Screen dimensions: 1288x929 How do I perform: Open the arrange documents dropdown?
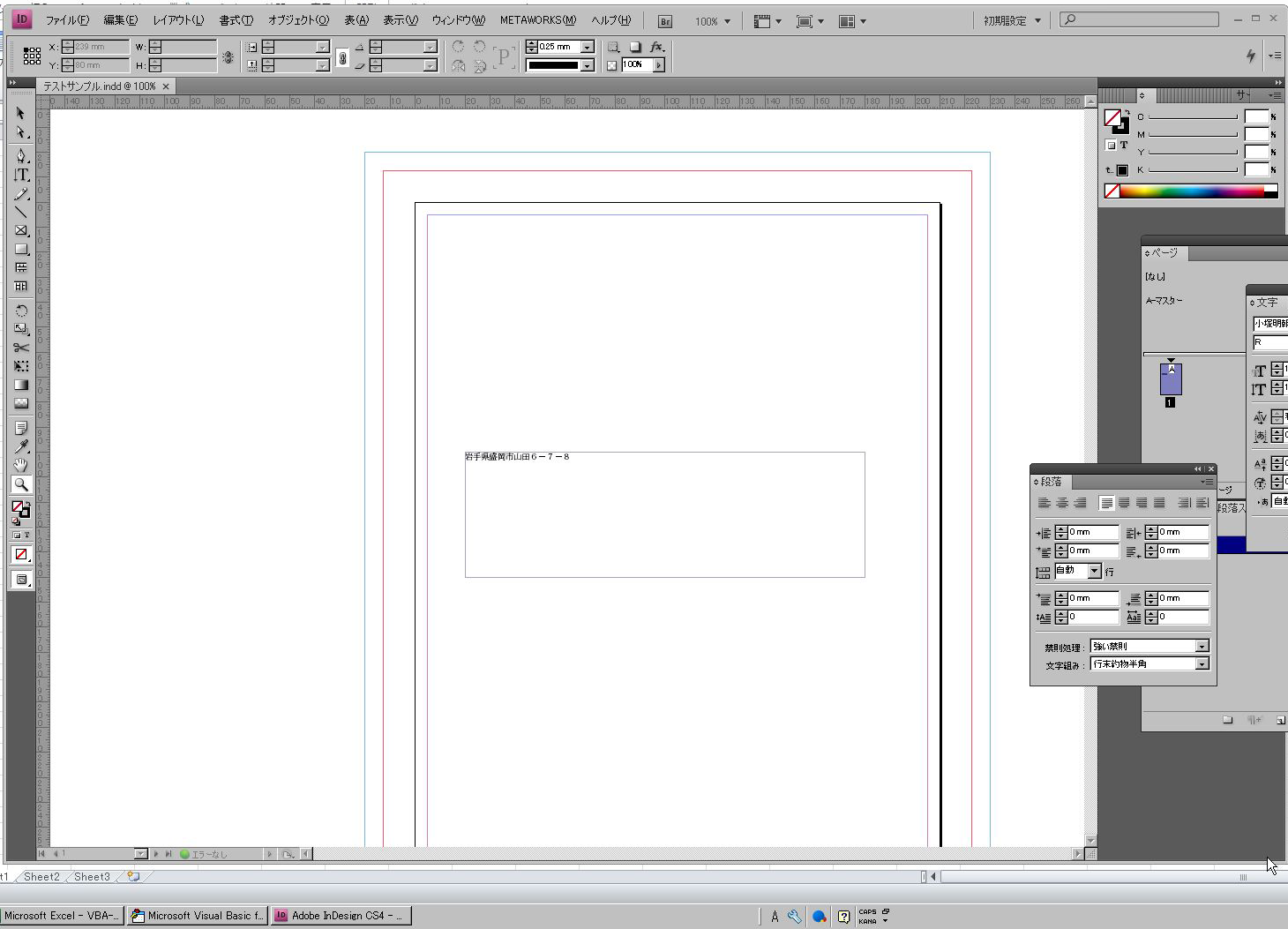(852, 21)
